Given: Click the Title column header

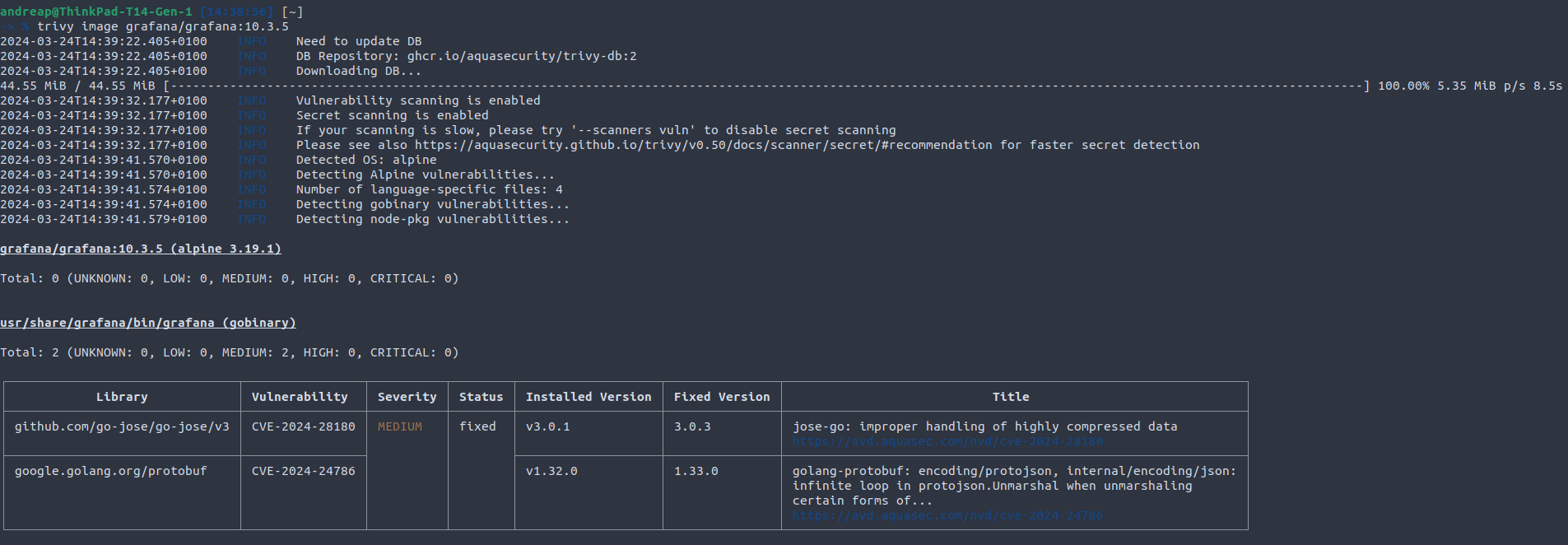Looking at the screenshot, I should (x=1011, y=397).
